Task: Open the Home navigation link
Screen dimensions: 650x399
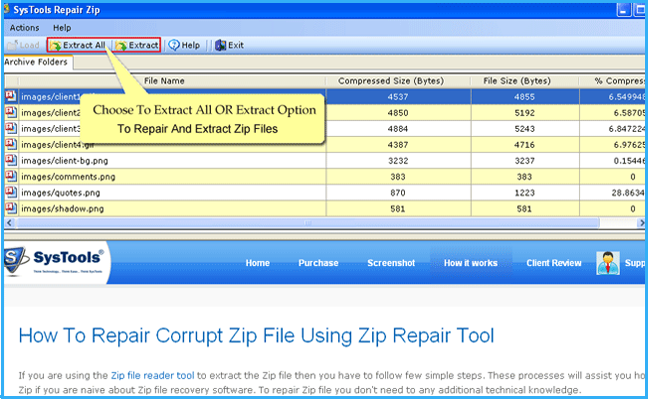Action: click(x=257, y=263)
